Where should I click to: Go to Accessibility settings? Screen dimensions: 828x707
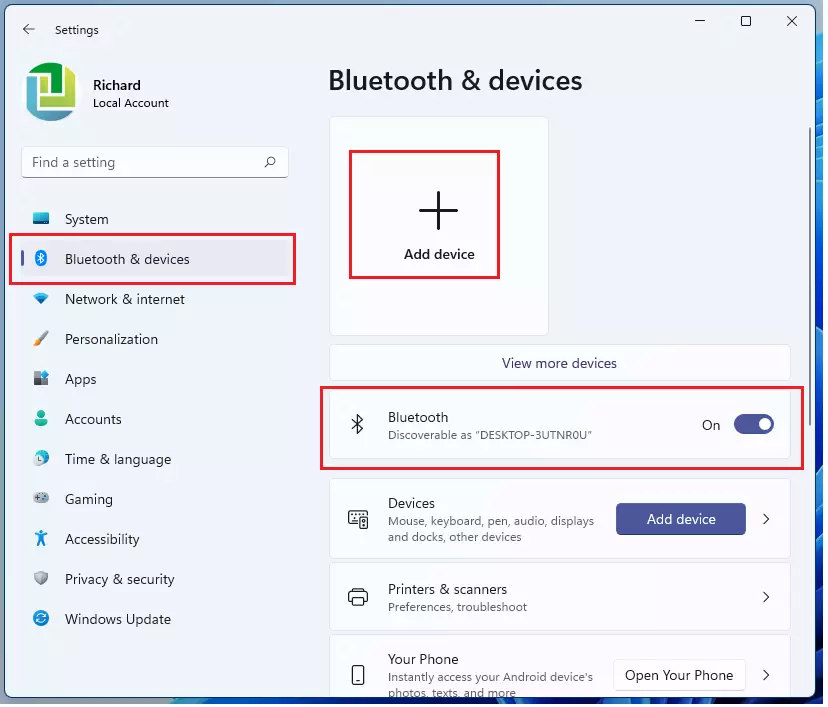click(155, 540)
